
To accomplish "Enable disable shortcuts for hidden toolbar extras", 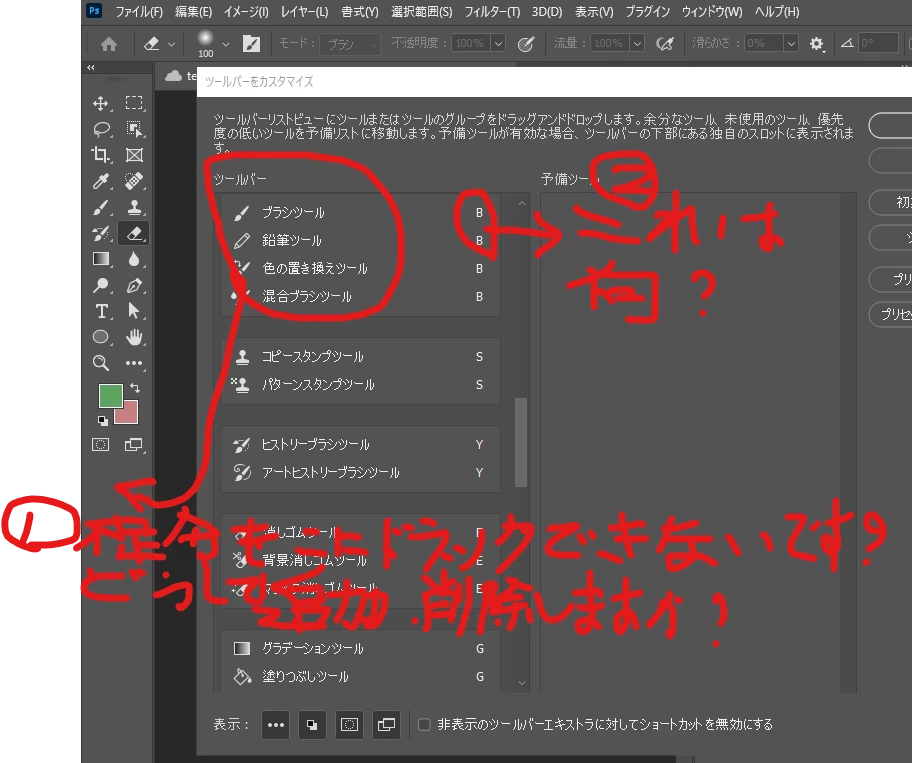I will (x=424, y=724).
